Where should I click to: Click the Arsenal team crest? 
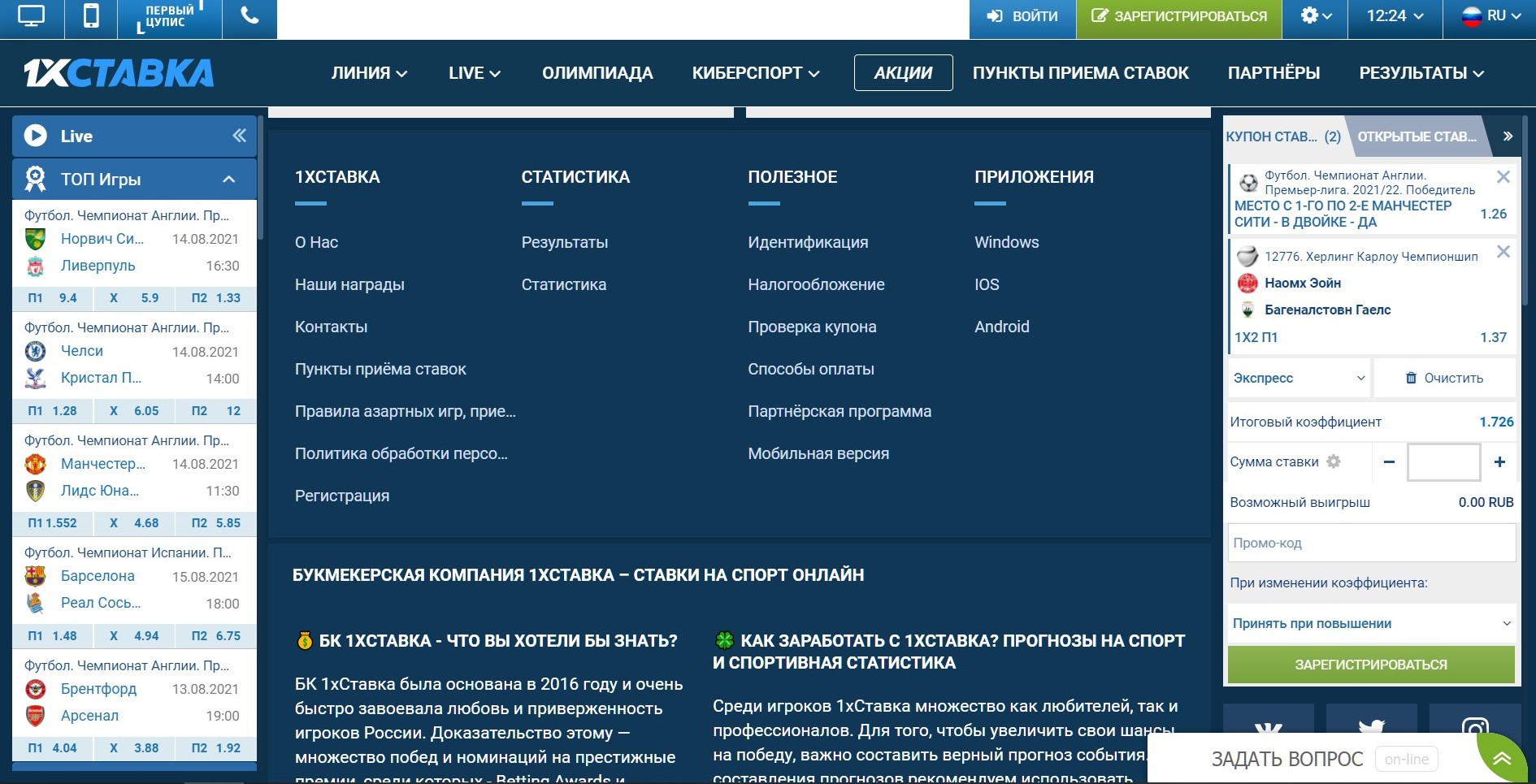(35, 716)
